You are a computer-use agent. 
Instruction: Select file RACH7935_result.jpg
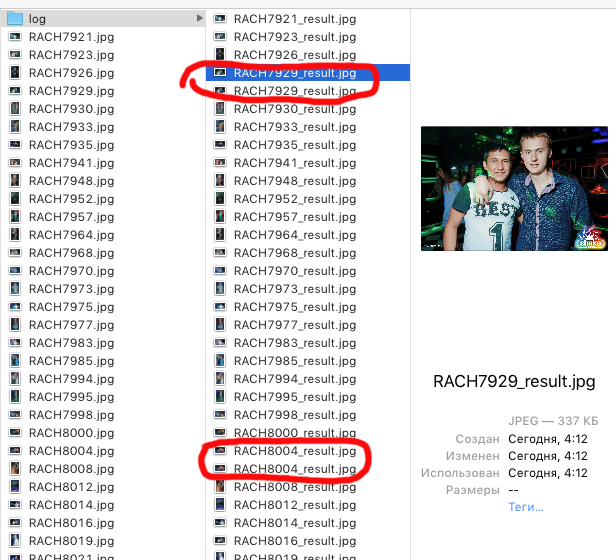295,145
